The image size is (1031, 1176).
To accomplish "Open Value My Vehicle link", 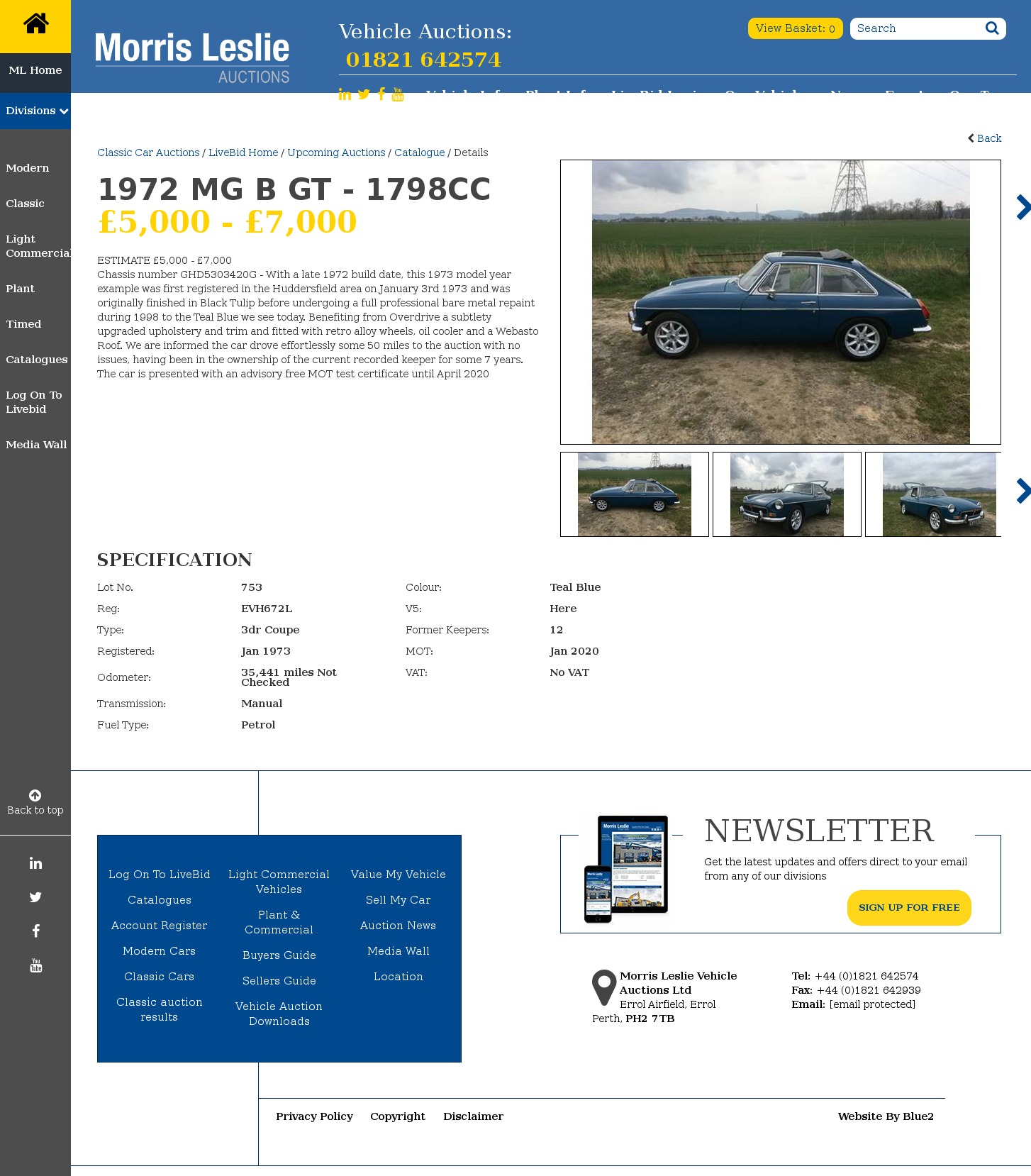I will click(399, 875).
